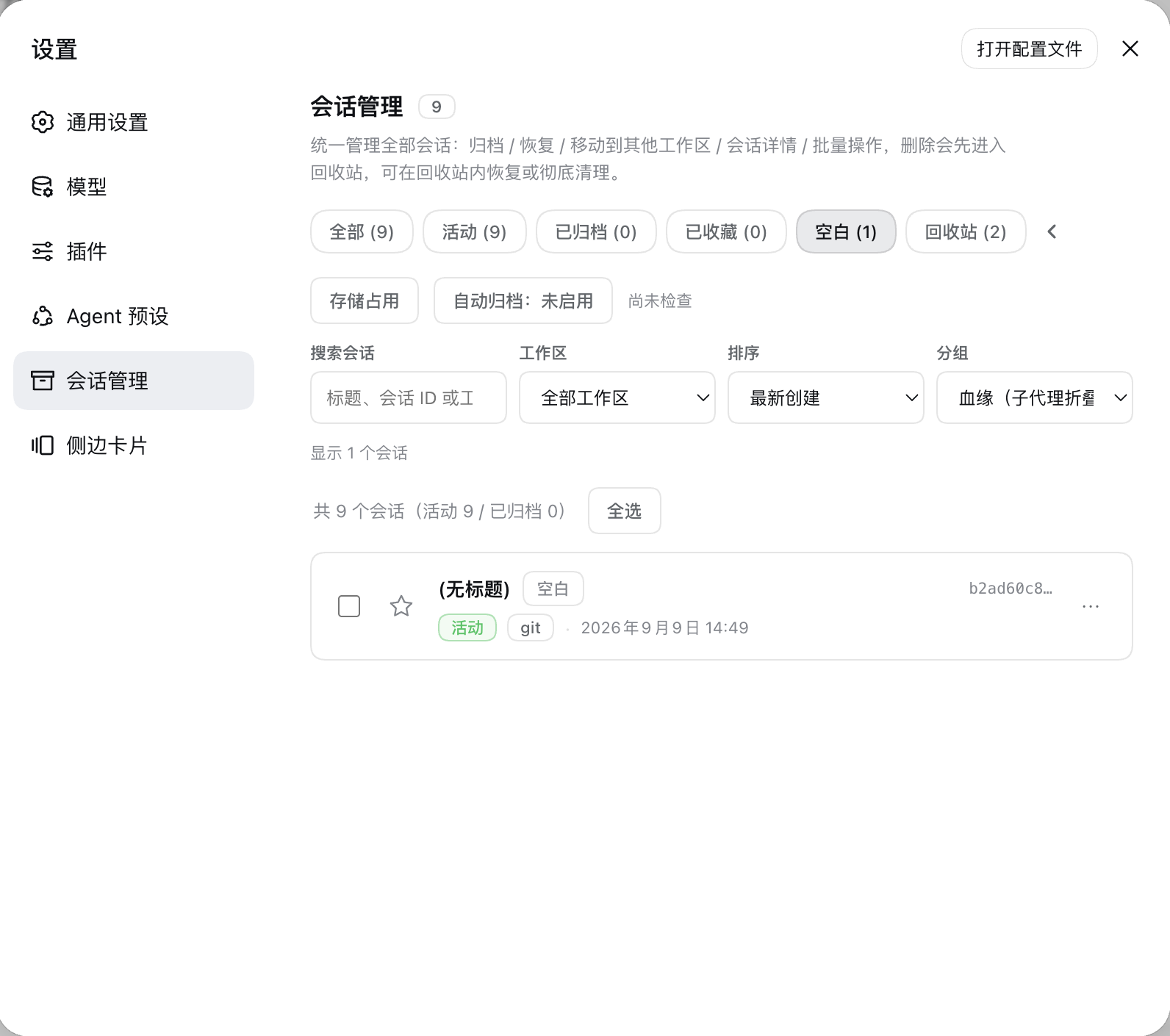Click the archive box icon beside 会话管理
Viewport: 1170px width, 1036px height.
43,381
